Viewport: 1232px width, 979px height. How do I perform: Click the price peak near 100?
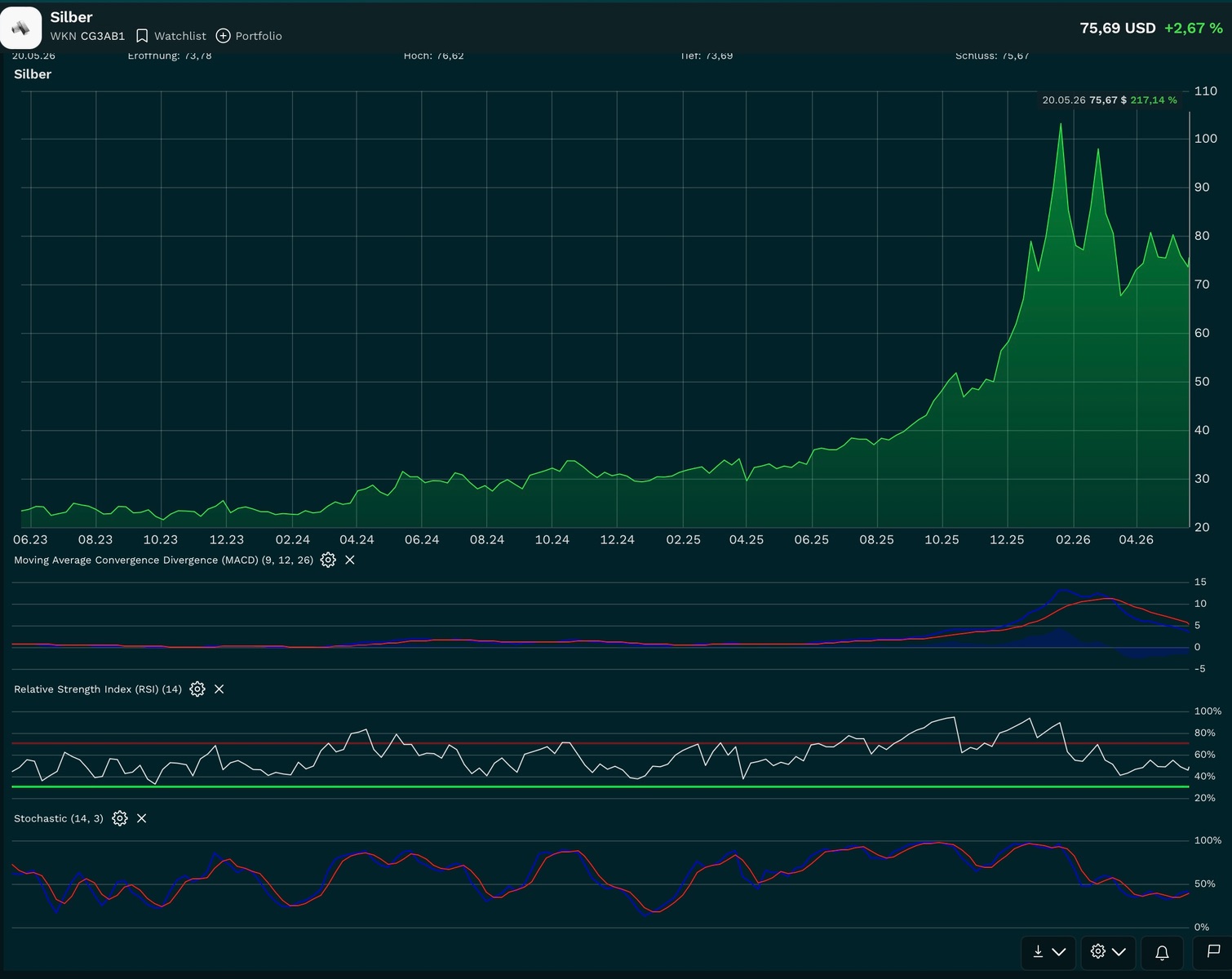1061,124
